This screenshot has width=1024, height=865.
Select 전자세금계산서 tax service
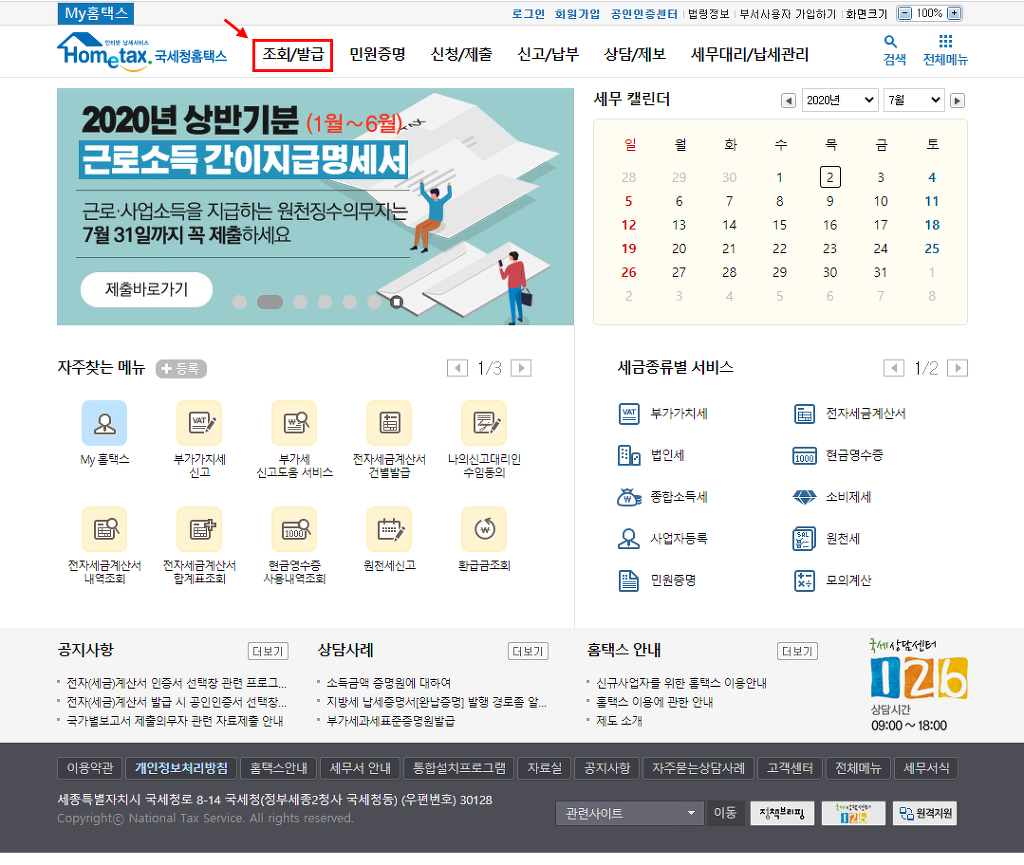coord(850,414)
